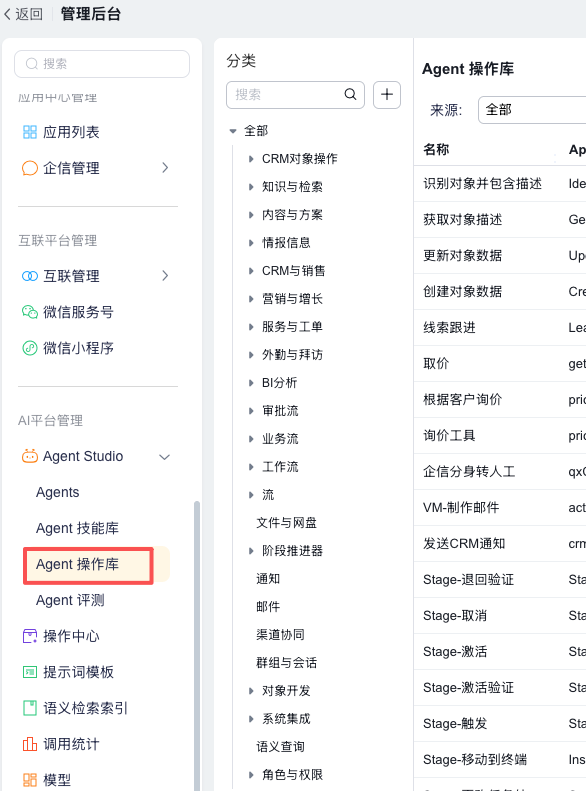
Task: Open the Agent 评测 menu item
Action: click(70, 600)
